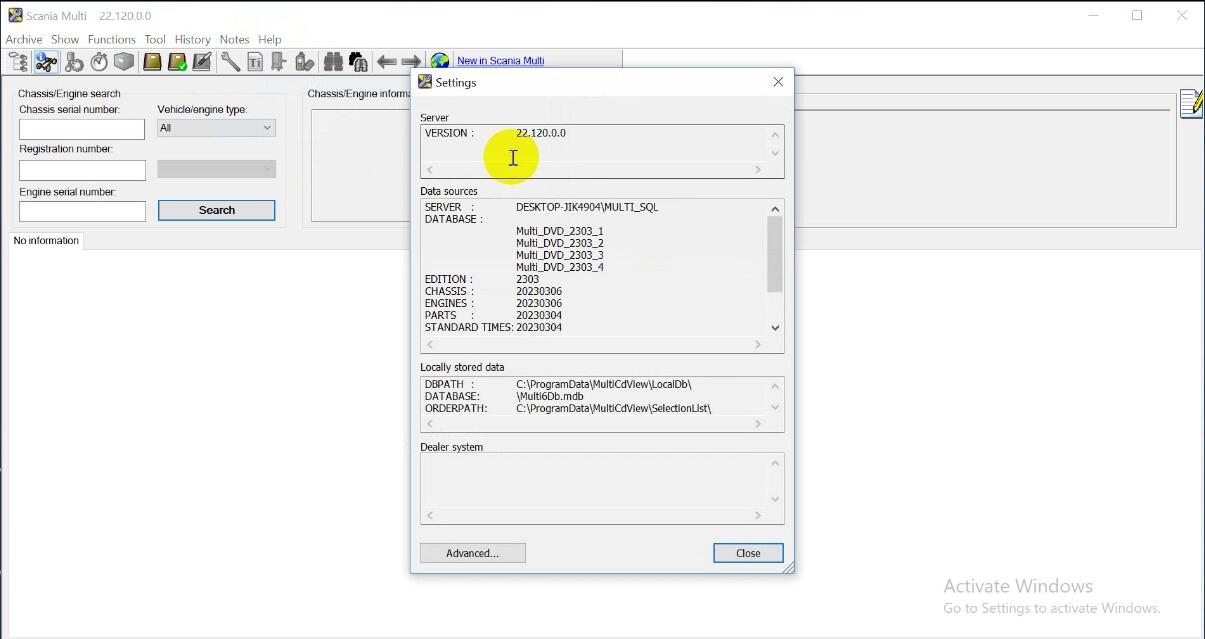Open the Vehicle/engine type dropdown

coord(216,128)
